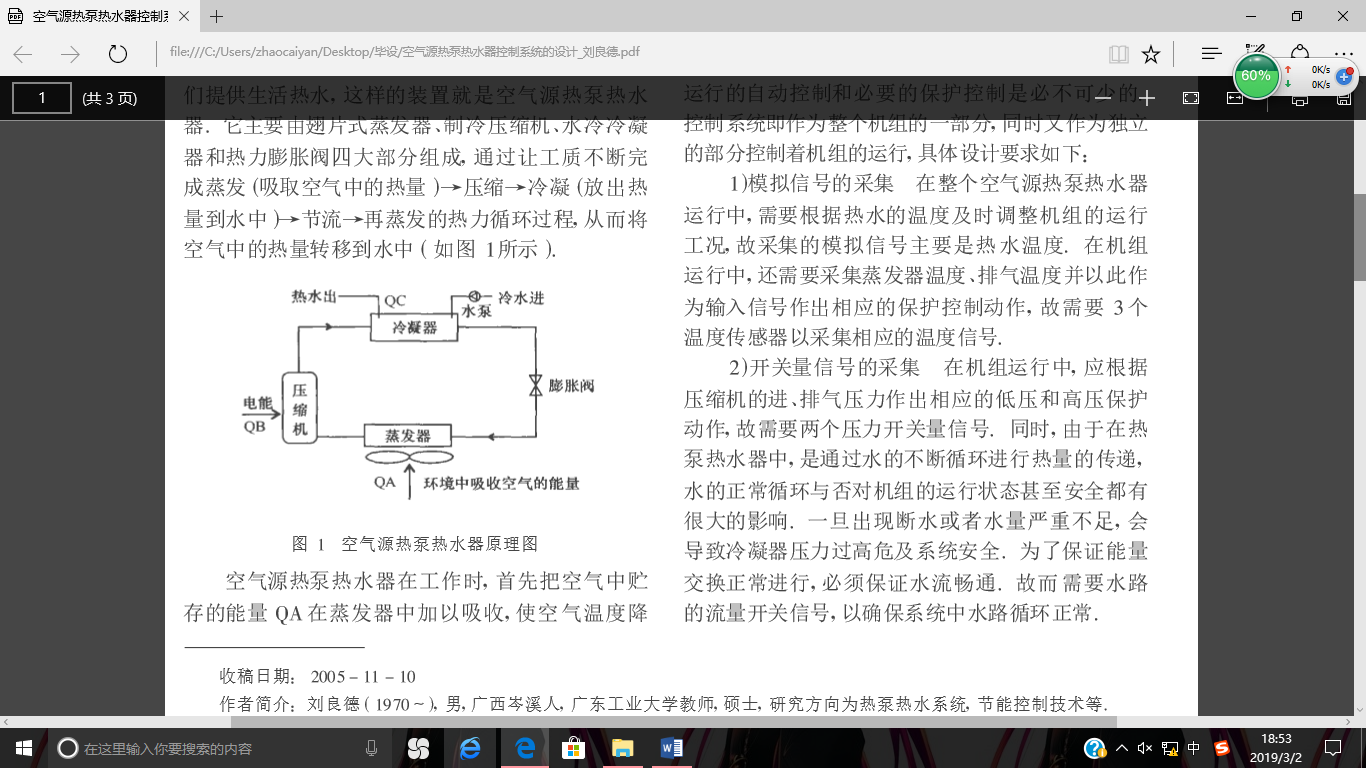Click "环境中吸收空气的能量" diagram label
The height and width of the screenshot is (768, 1366).
502,484
